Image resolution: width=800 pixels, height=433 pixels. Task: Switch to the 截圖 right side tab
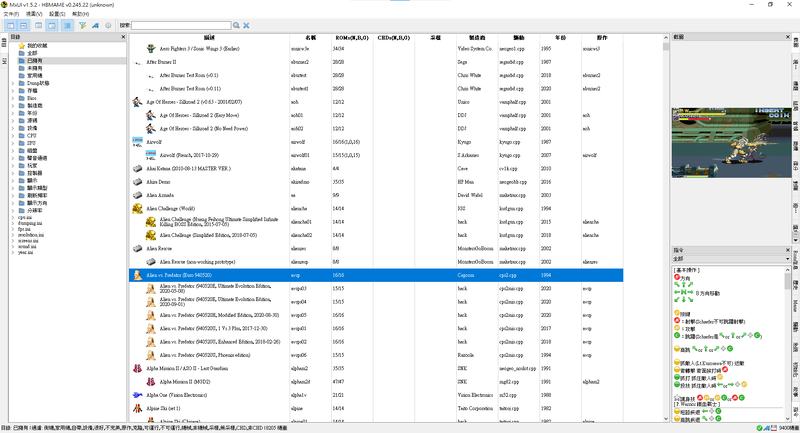795,43
